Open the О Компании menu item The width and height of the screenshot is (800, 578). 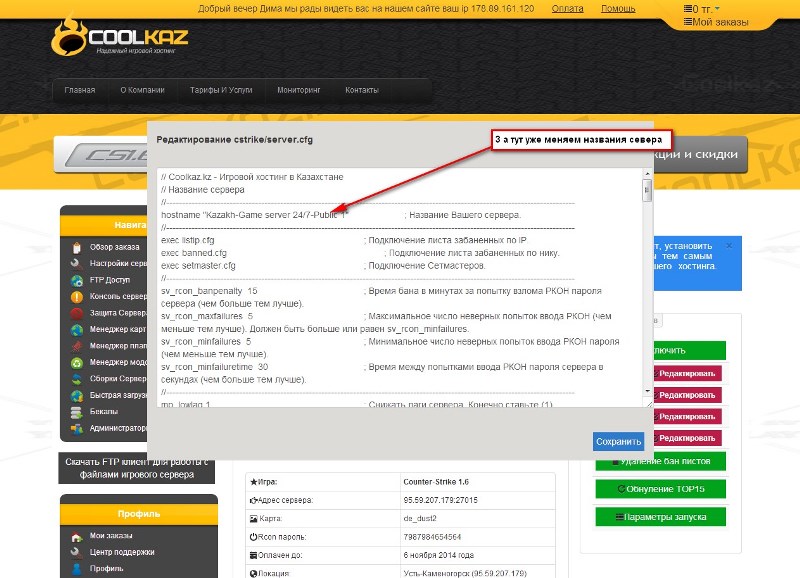[142, 90]
